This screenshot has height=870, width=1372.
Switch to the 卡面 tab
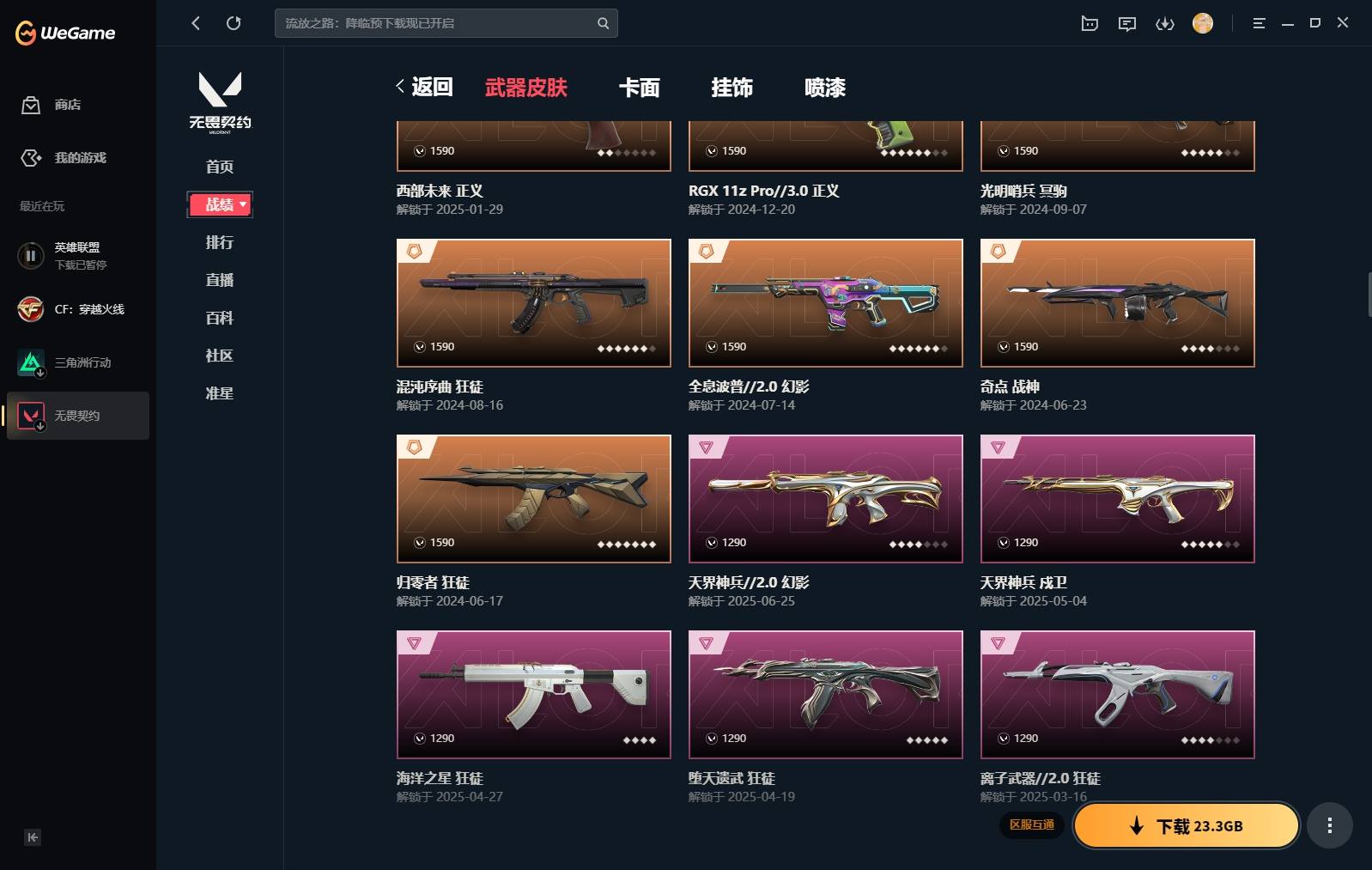pyautogui.click(x=640, y=88)
